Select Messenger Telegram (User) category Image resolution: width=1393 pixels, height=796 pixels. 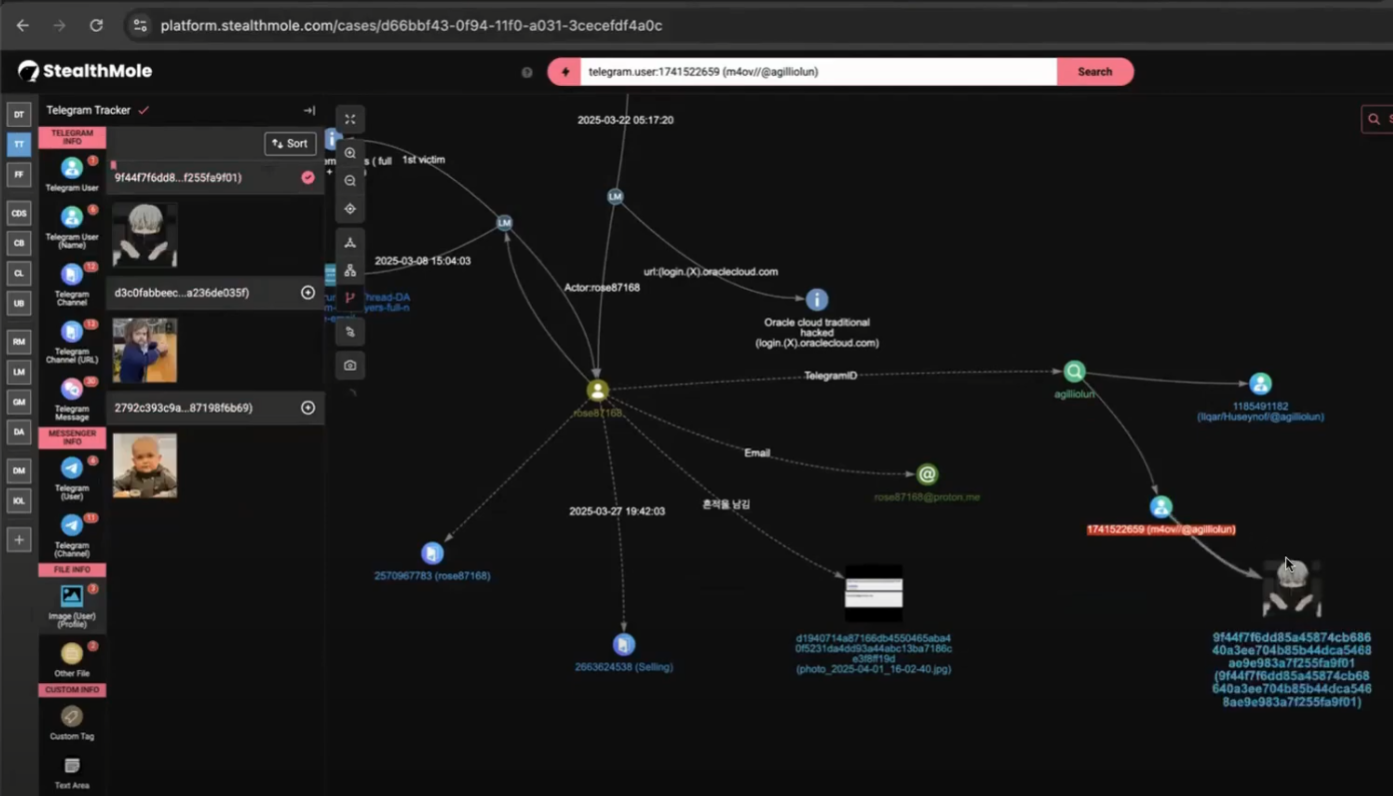pos(72,476)
